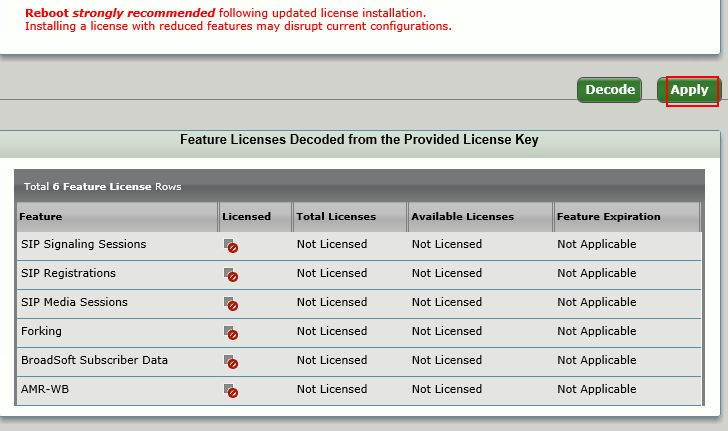Click the not-licensed icon for SIP Registrations
The height and width of the screenshot is (431, 728).
pyautogui.click(x=230, y=274)
